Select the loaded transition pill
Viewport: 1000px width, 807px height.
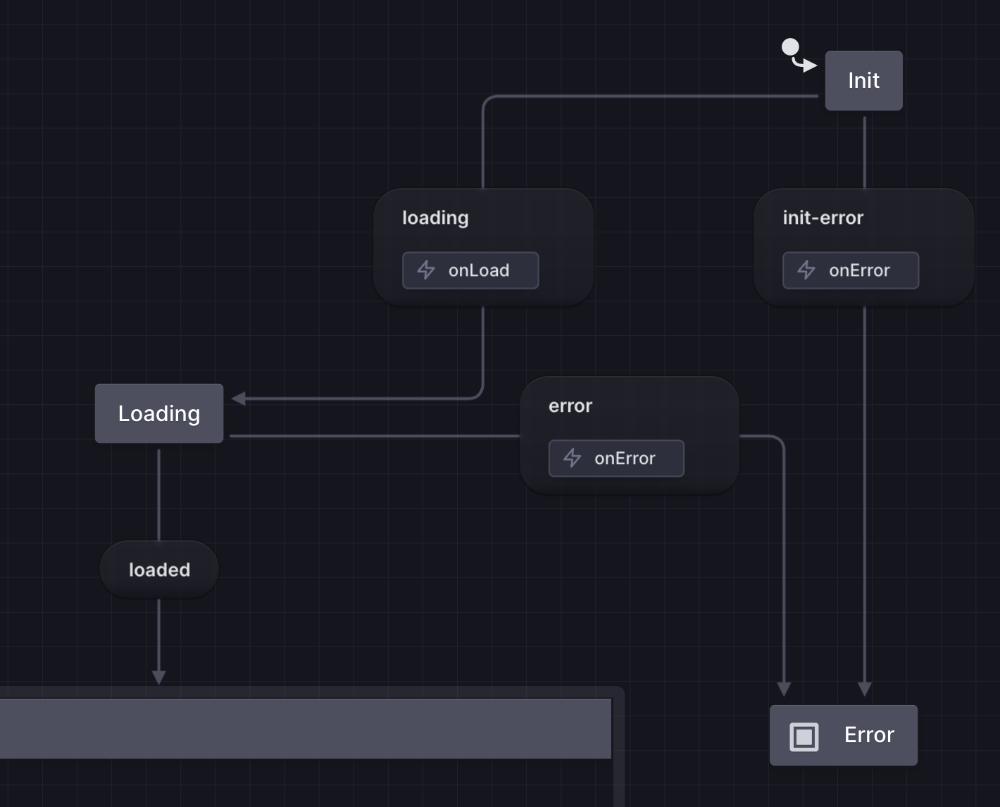tap(159, 570)
